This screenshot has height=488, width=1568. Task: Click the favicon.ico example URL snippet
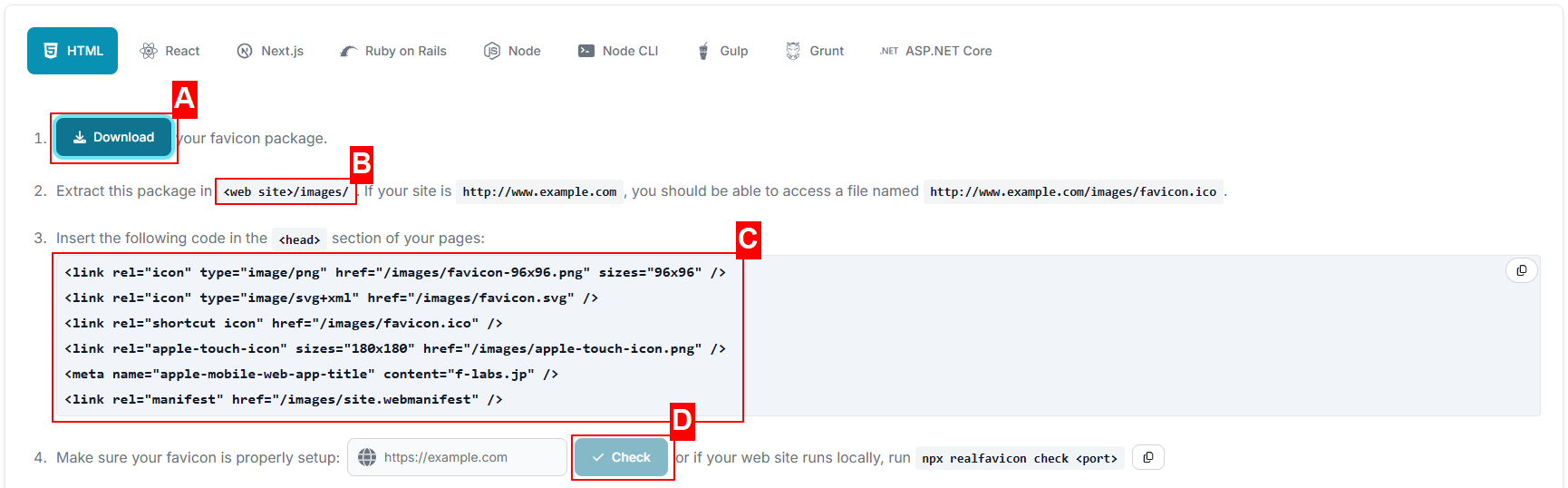tap(1072, 192)
